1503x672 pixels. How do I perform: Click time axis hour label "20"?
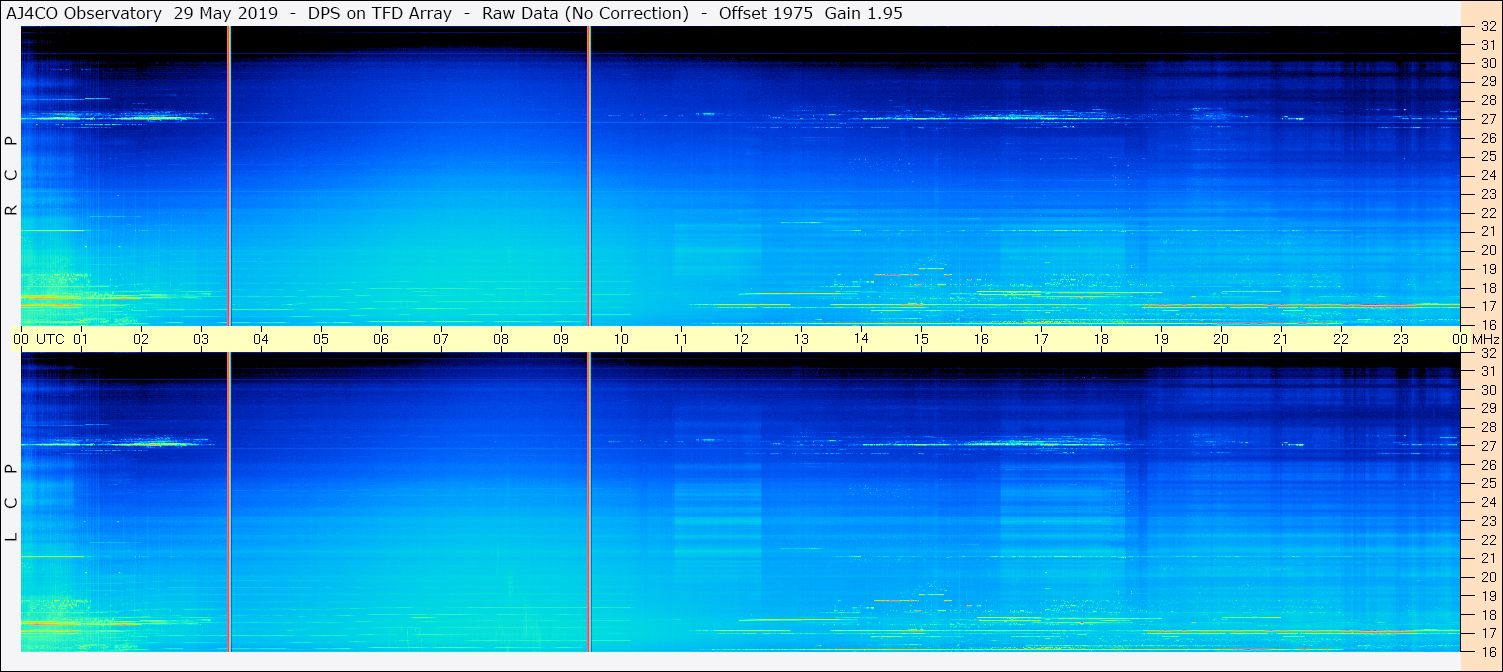point(1221,339)
